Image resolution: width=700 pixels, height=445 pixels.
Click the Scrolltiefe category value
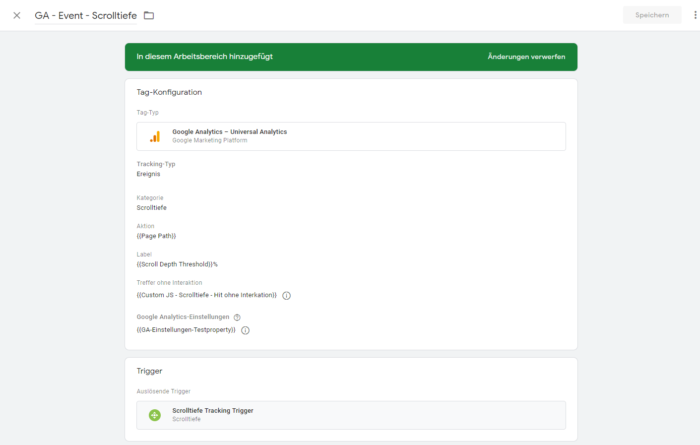point(151,208)
